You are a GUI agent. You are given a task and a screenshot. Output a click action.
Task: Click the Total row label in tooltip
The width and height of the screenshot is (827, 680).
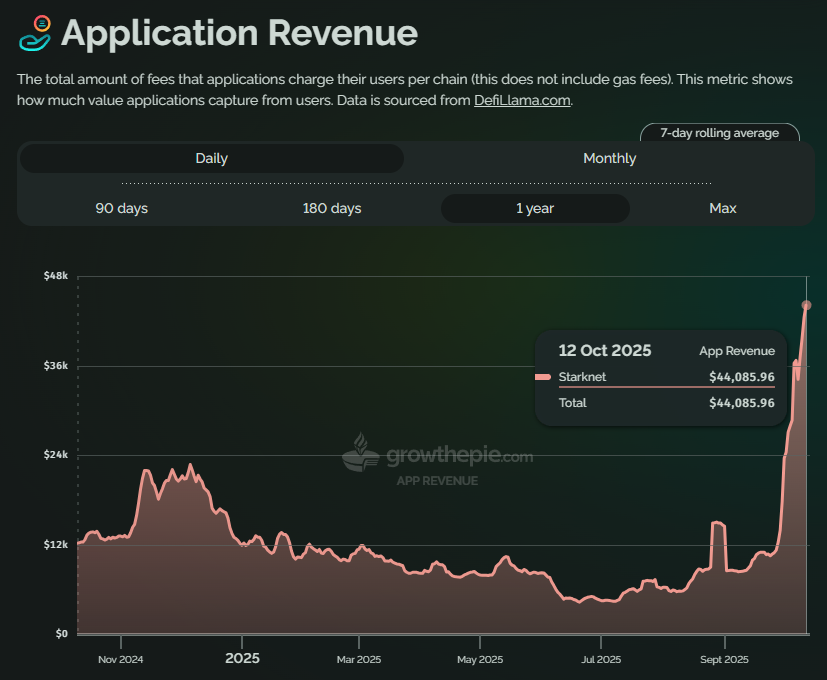point(572,403)
